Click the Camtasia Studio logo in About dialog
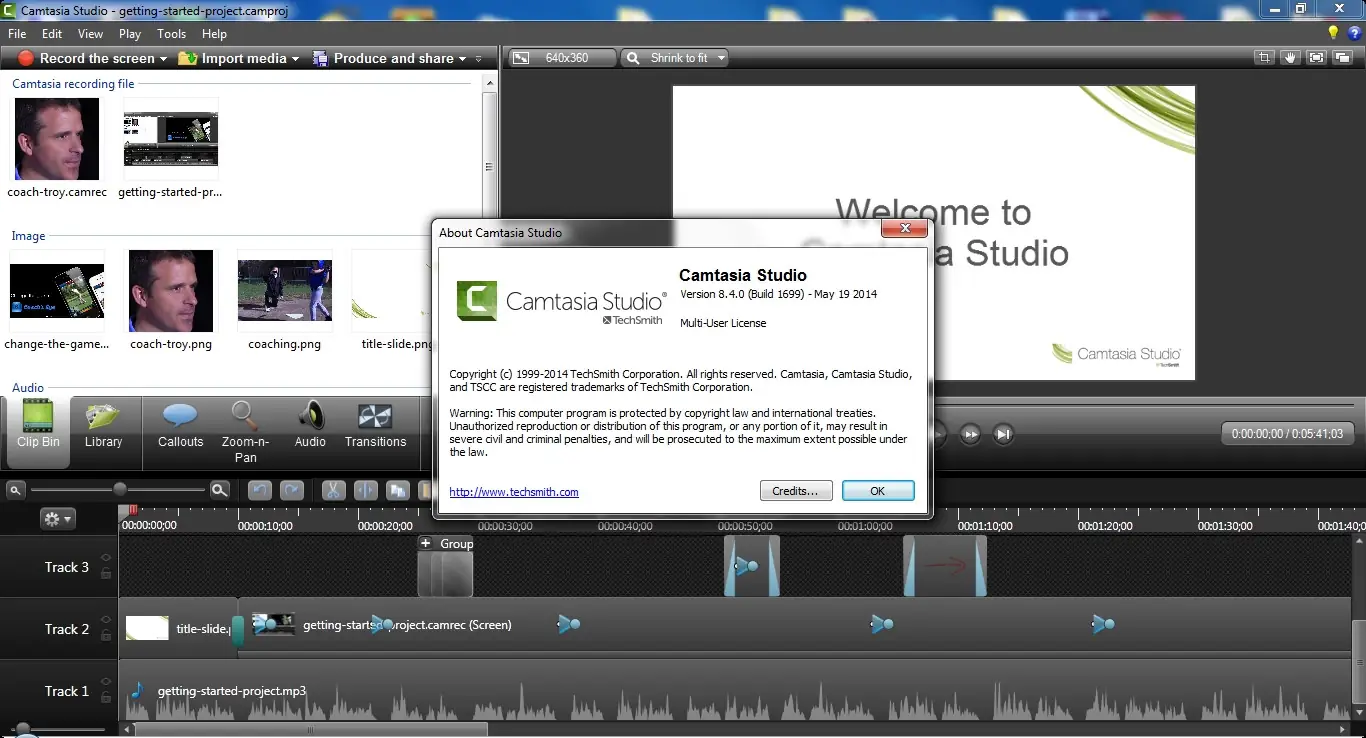Image resolution: width=1366 pixels, height=738 pixels. pos(561,302)
